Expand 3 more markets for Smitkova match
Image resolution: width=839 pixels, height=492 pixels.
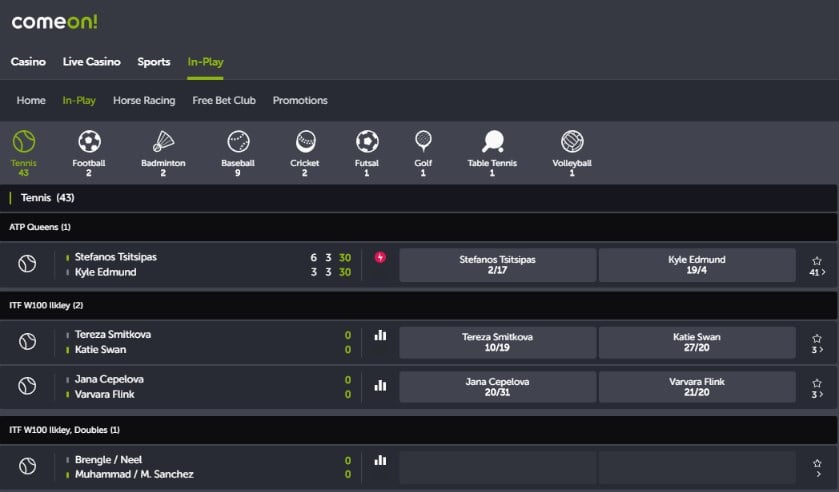[x=817, y=350]
